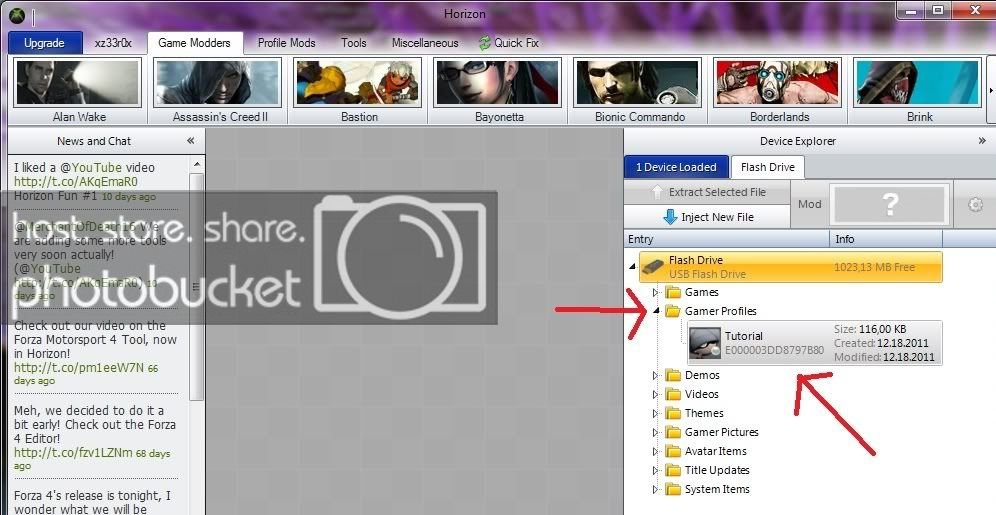Click the Upgrade button
996x515 pixels.
44,43
